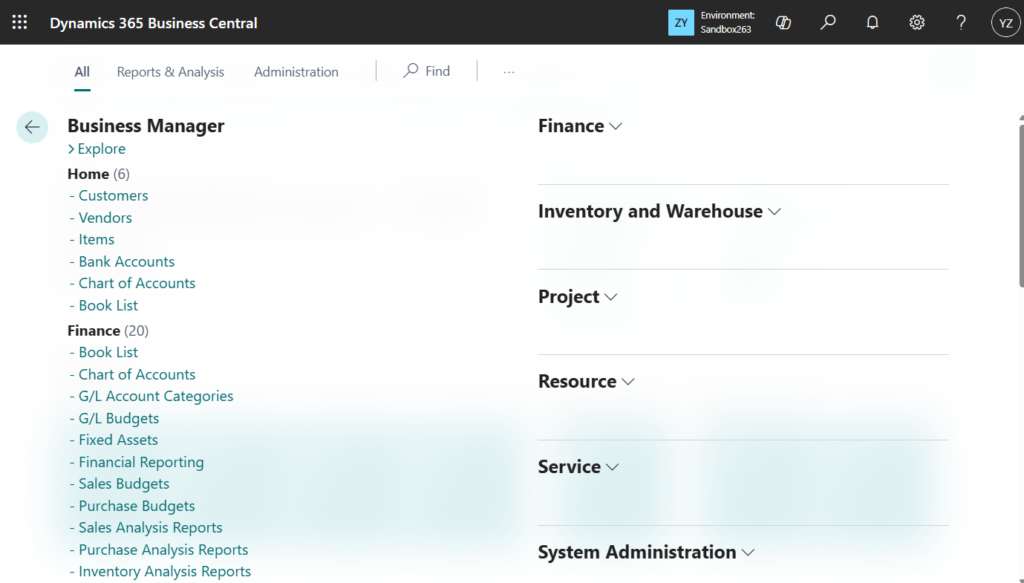Click the back arrow button
Viewport: 1024px width, 583px height.
pos(32,127)
